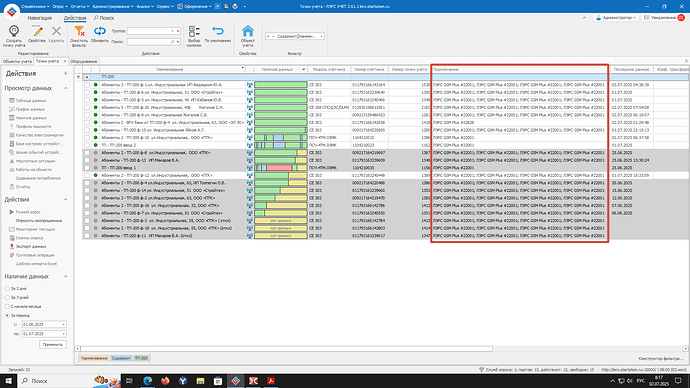Viewport: 690px width, 388px height.
Task: Tick the checkbox of the first table row
Action: point(87,85)
